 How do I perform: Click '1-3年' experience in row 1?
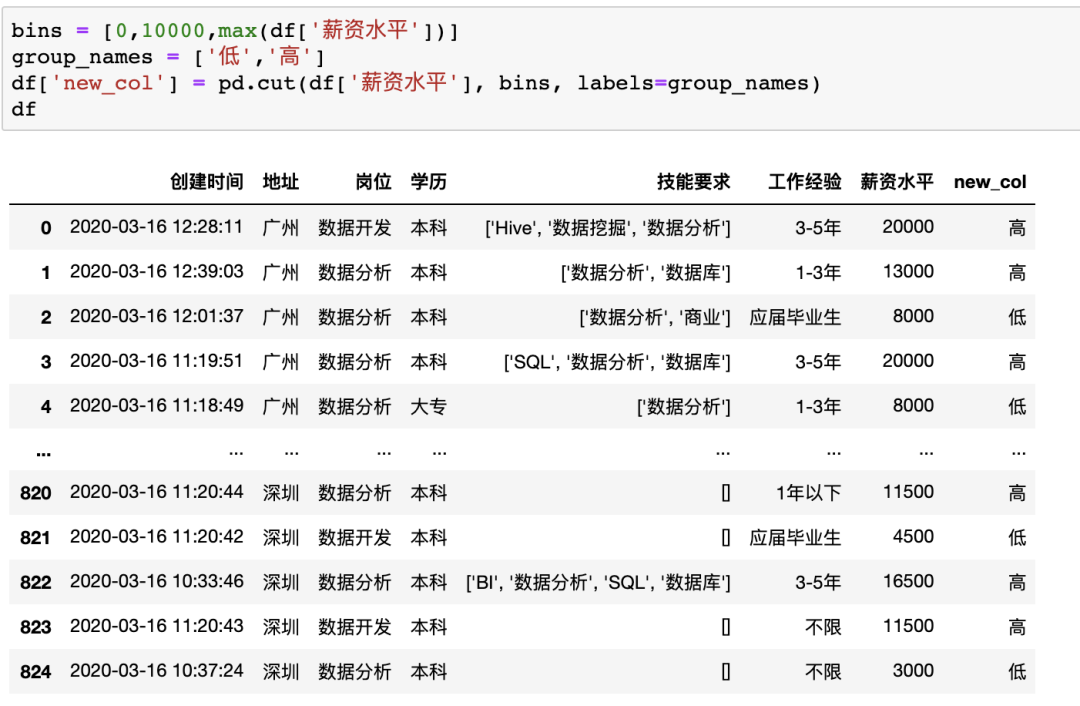pyautogui.click(x=818, y=273)
